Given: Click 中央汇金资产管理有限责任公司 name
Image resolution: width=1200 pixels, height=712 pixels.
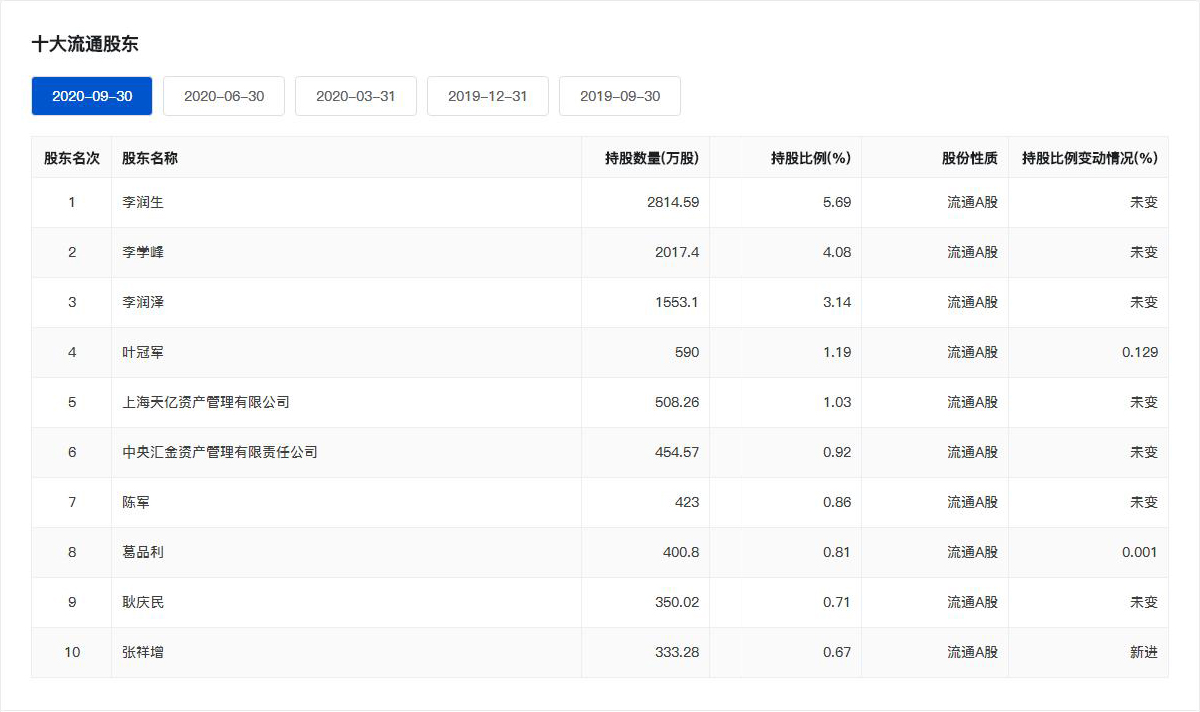Looking at the screenshot, I should [x=220, y=452].
